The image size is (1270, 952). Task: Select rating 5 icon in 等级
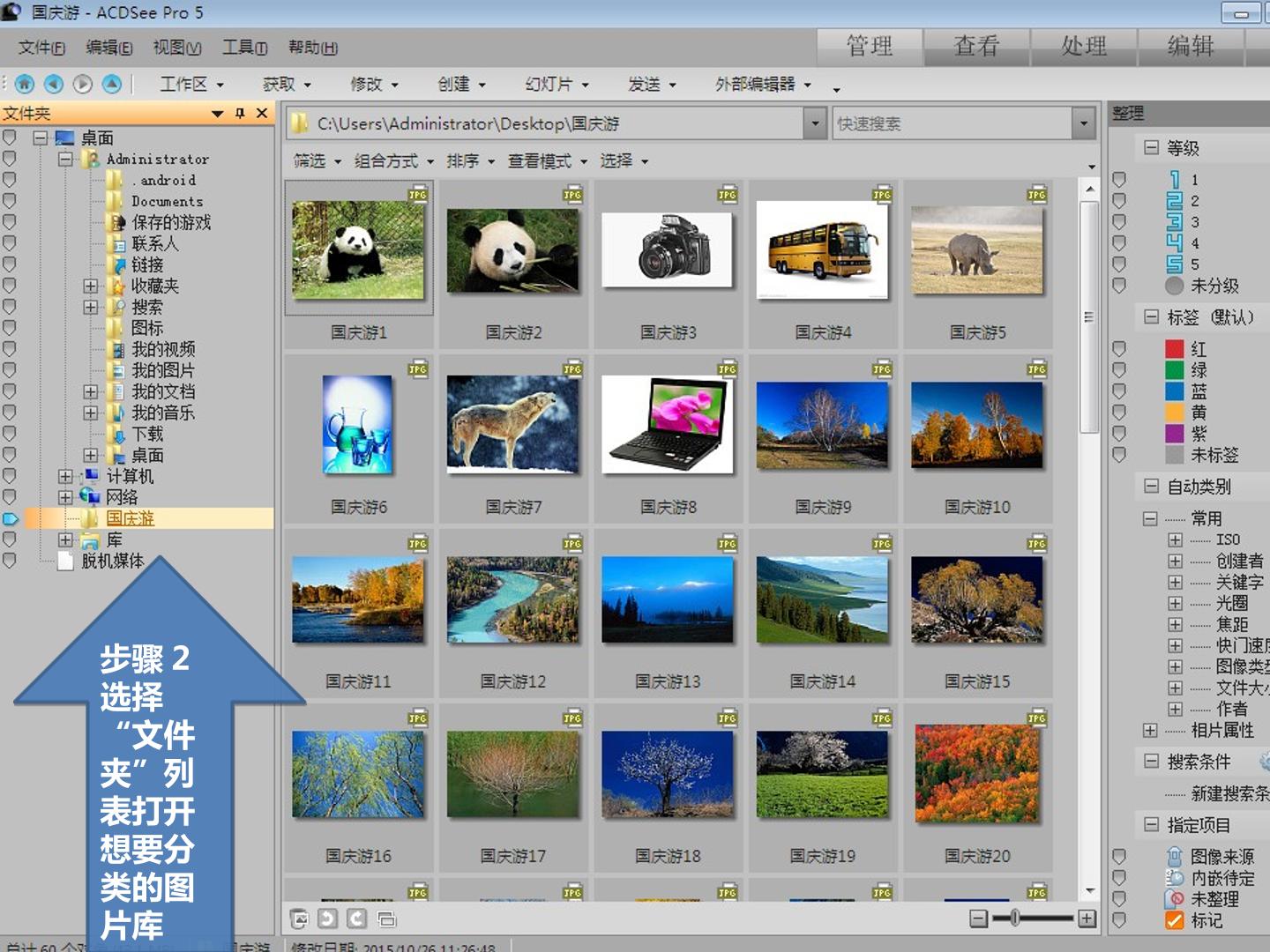click(1175, 264)
